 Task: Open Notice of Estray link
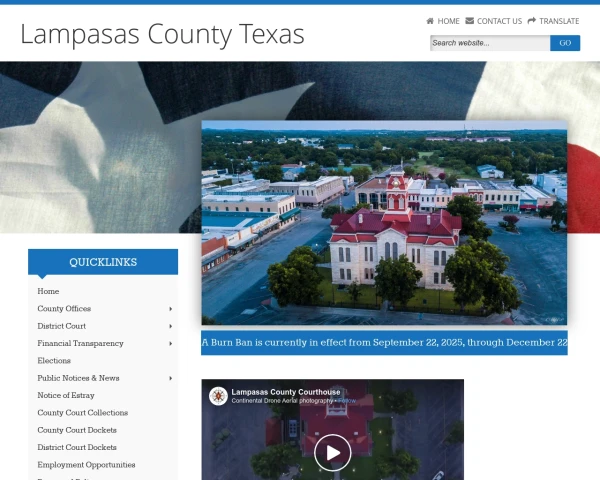click(x=66, y=395)
